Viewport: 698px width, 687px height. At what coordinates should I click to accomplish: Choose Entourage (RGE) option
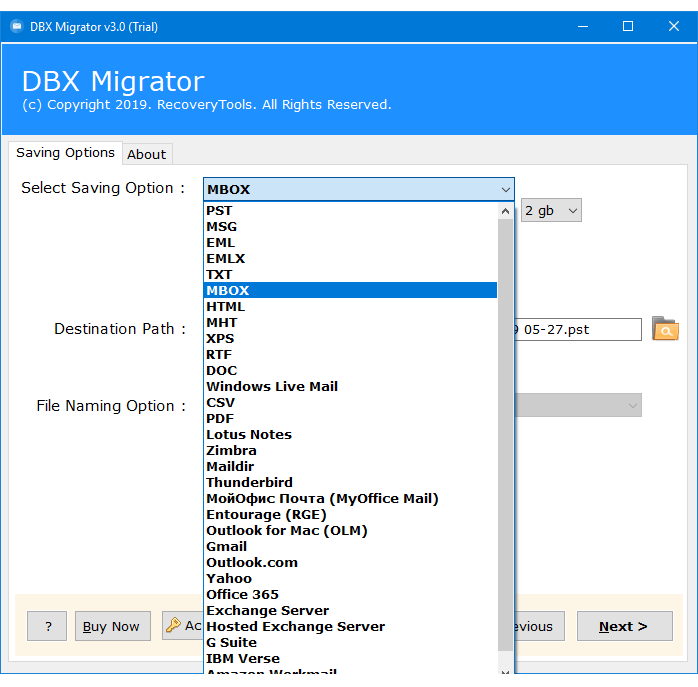tap(350, 515)
